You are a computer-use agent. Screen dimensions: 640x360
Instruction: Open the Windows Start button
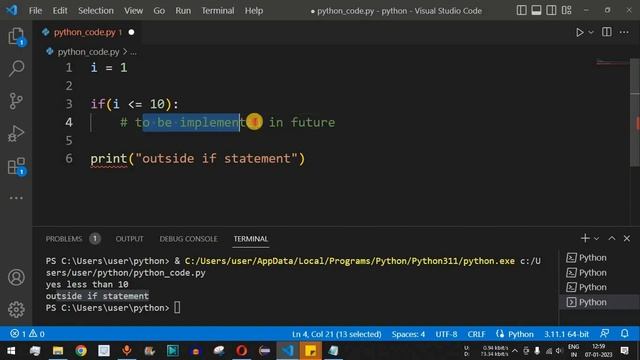(x=11, y=351)
